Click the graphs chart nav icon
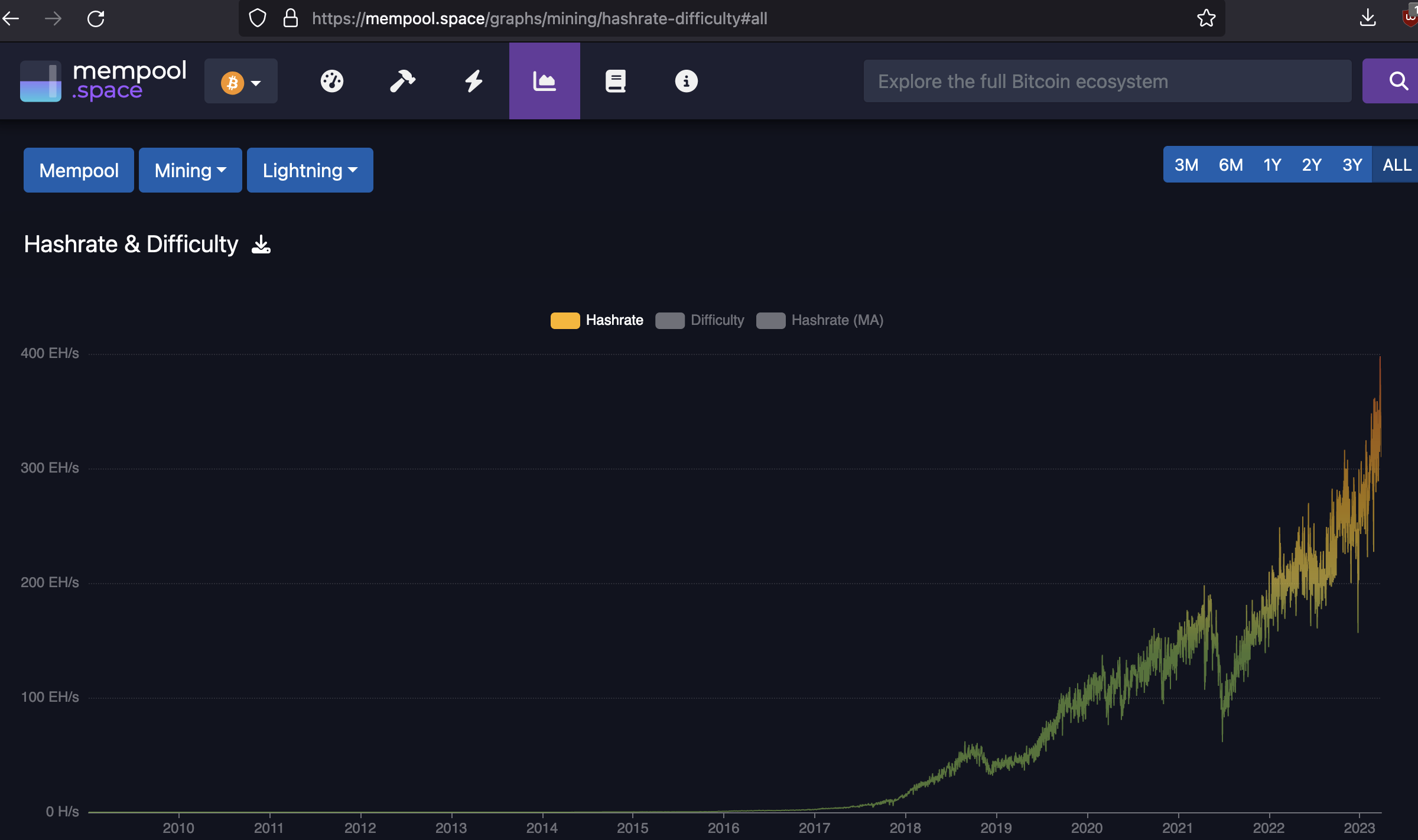 click(x=544, y=81)
